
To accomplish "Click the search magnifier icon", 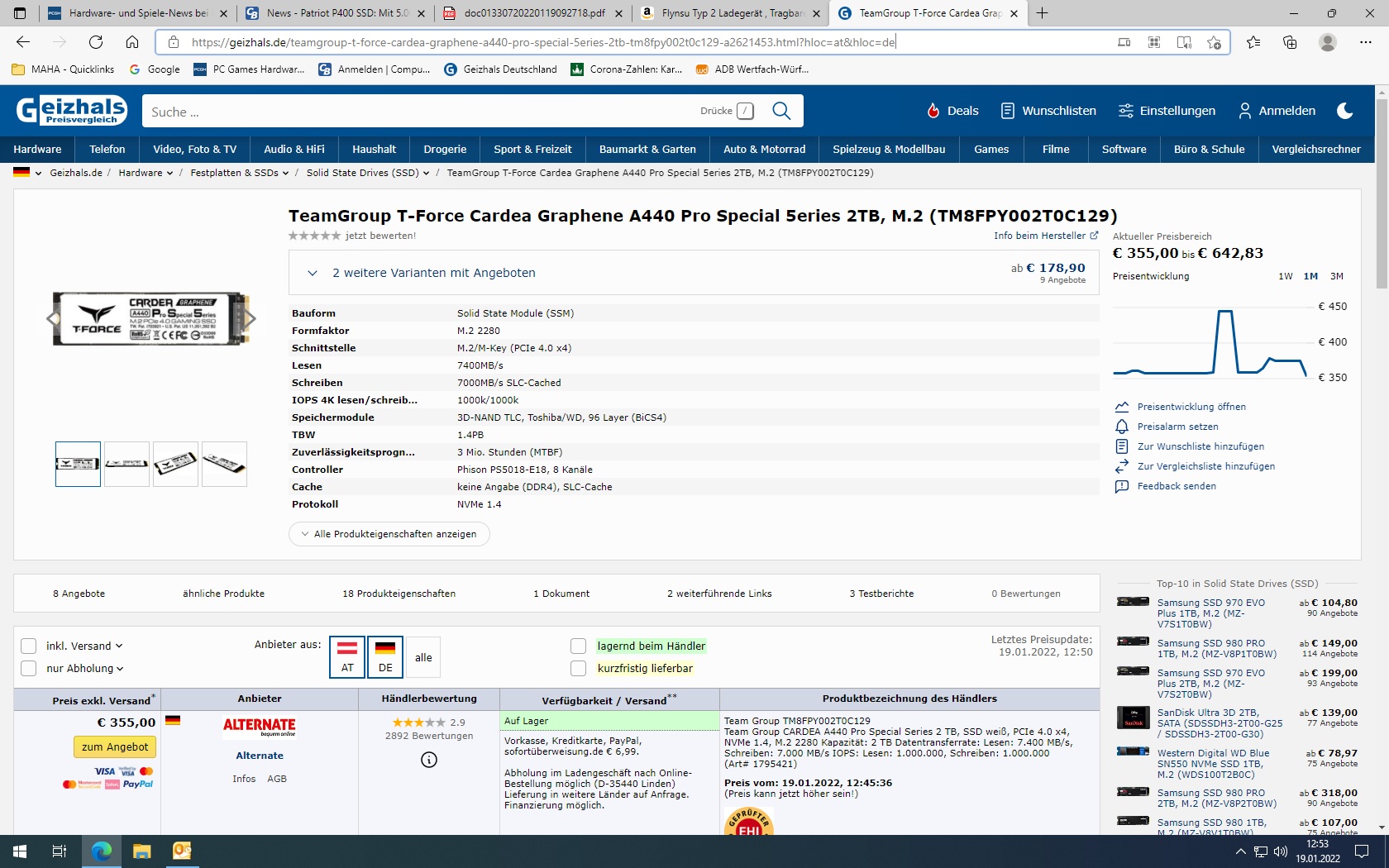I will click(x=780, y=111).
